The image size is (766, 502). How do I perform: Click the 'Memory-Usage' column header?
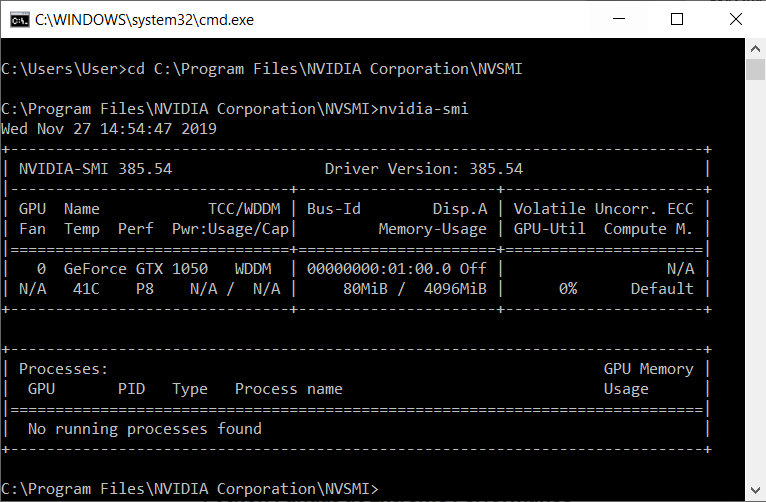432,229
